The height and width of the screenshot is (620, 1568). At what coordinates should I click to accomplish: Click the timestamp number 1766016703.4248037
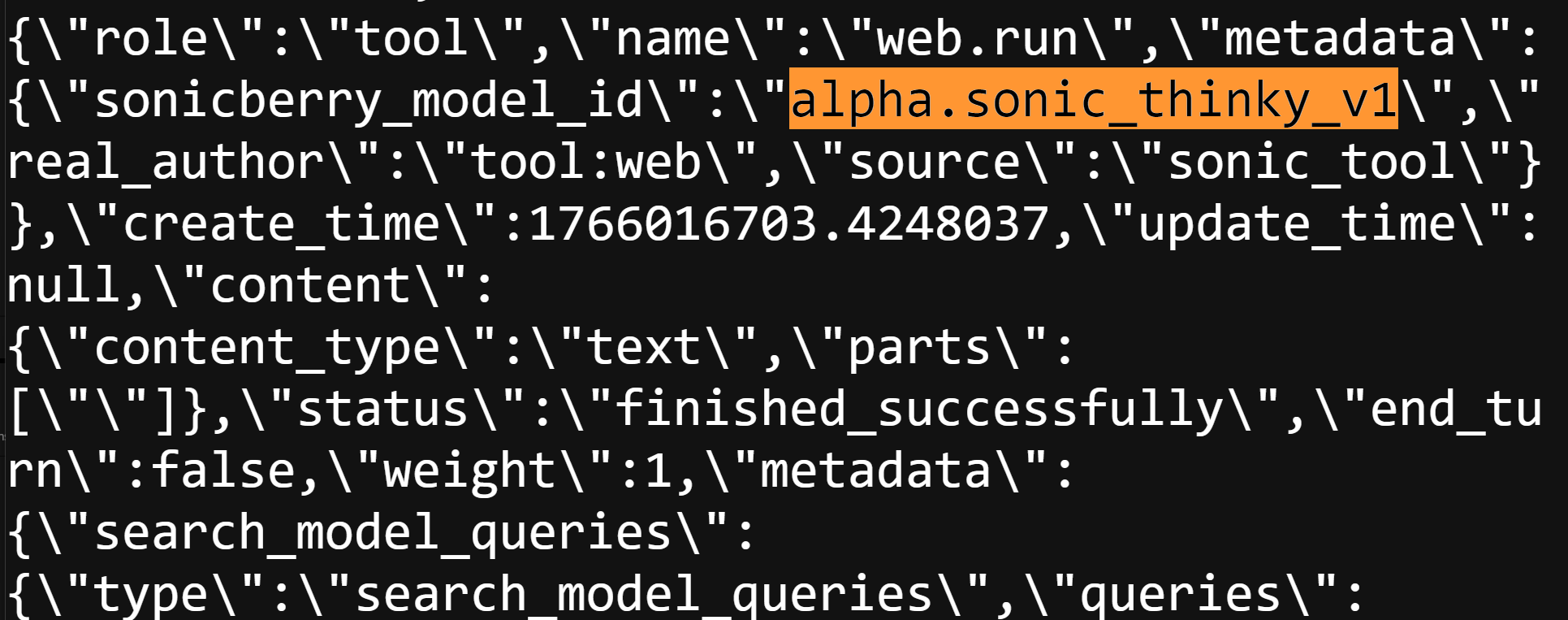tap(788, 223)
